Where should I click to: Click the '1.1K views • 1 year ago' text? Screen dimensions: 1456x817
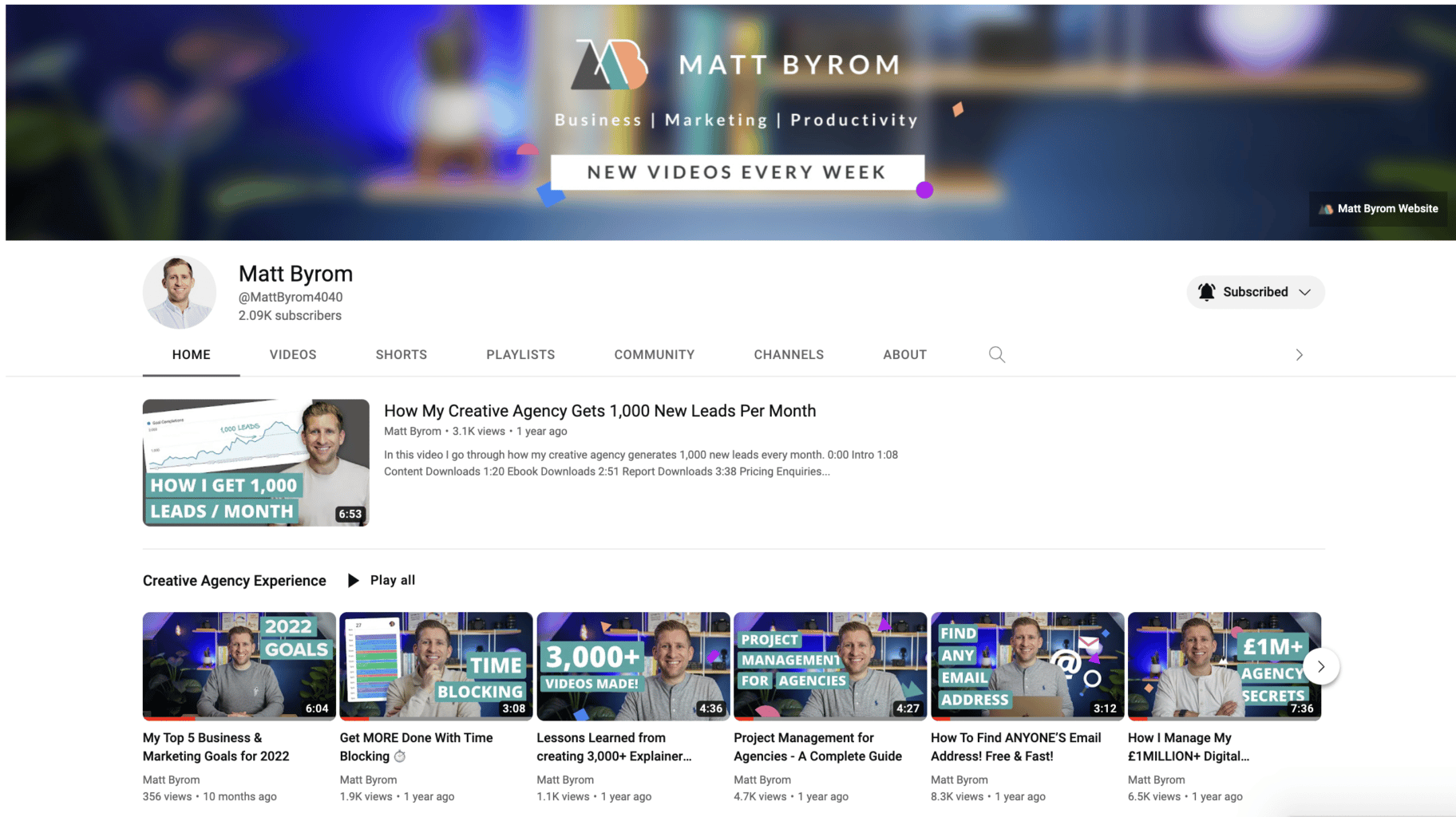tap(594, 796)
